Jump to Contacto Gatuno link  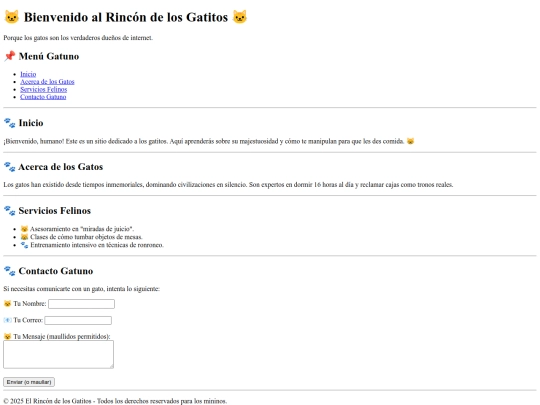pyautogui.click(x=43, y=97)
